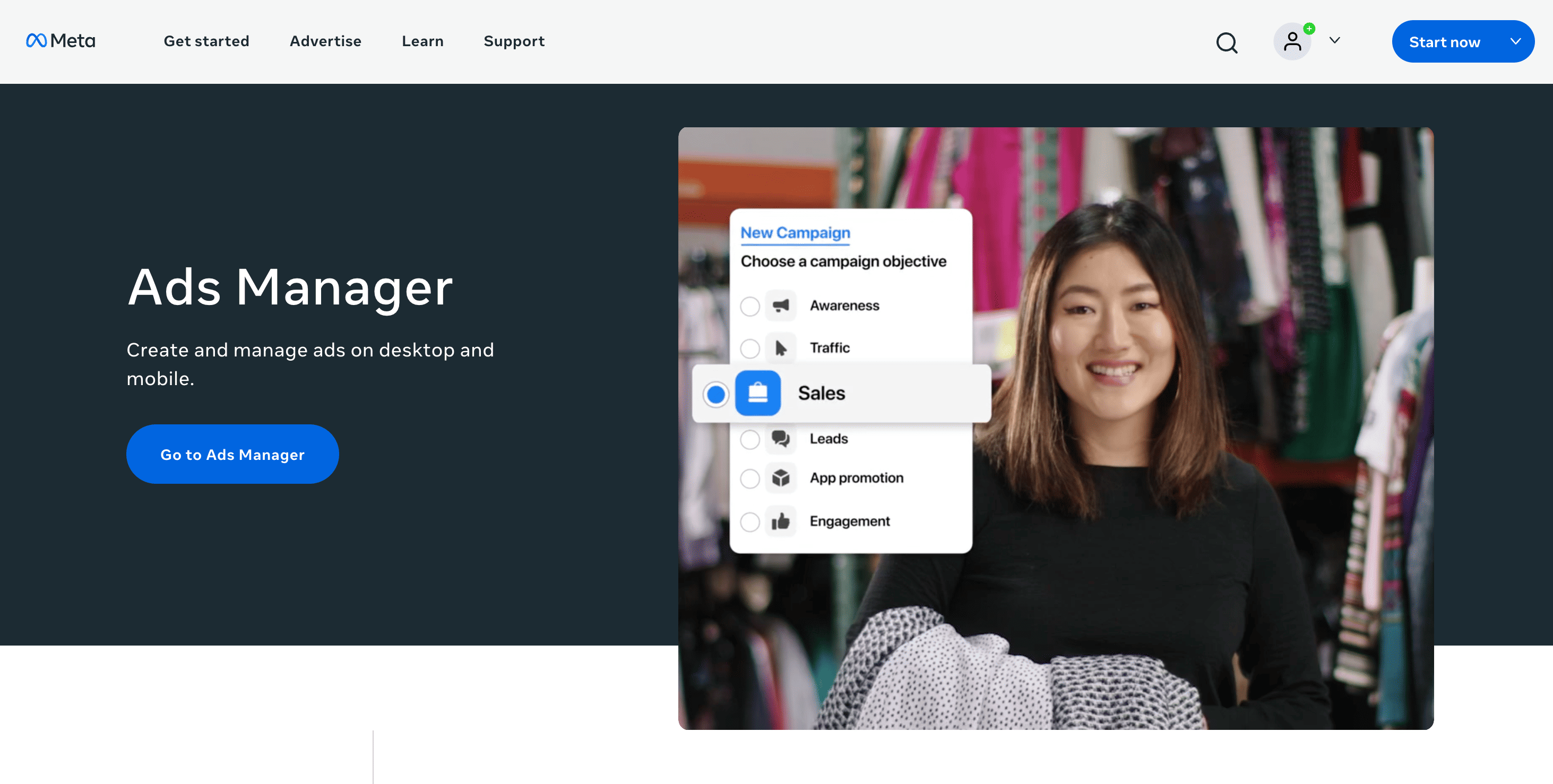This screenshot has width=1553, height=784.
Task: Click the Go to Ads Manager button
Action: tap(232, 455)
